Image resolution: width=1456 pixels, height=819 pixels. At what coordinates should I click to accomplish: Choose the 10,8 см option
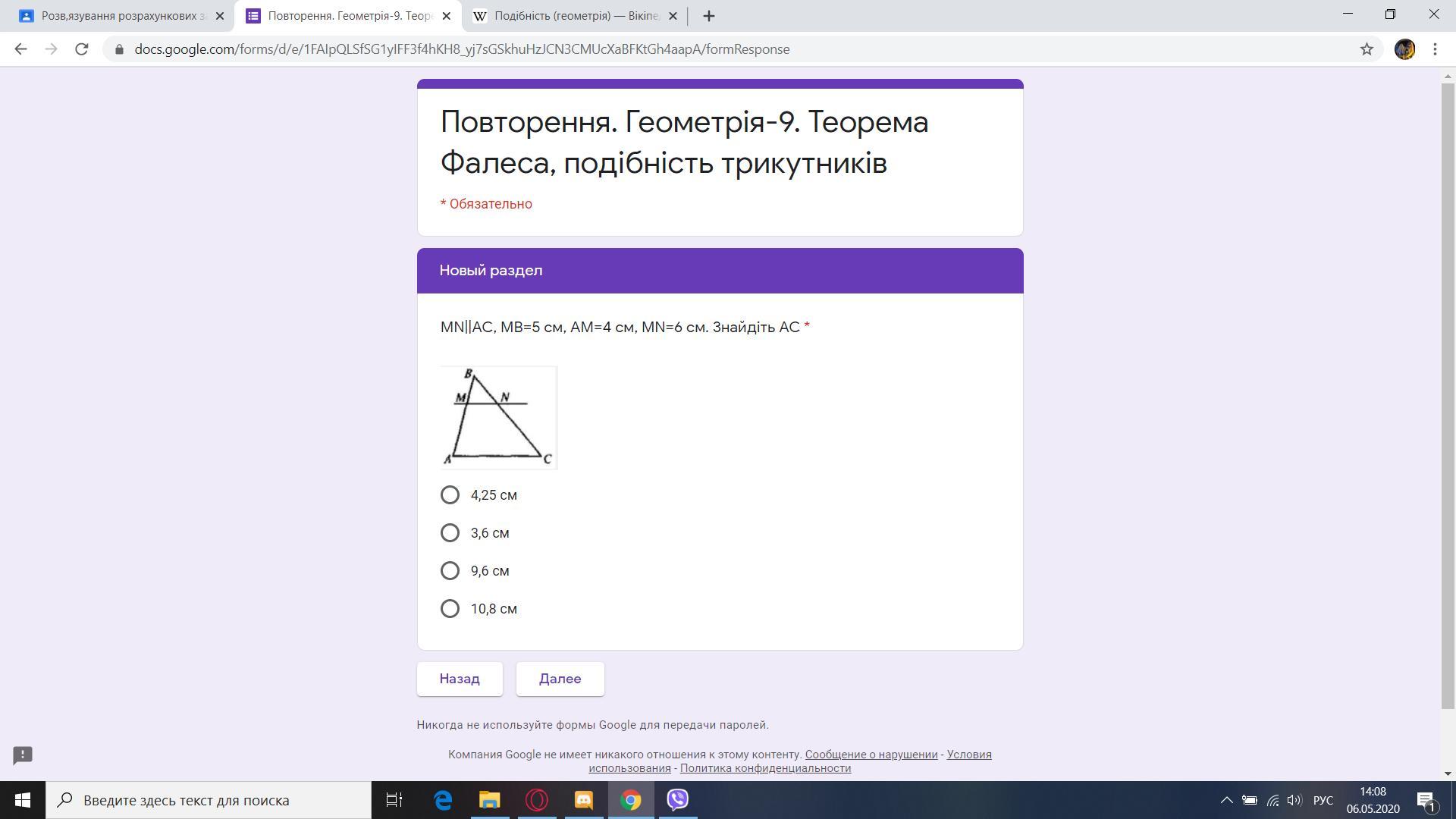[450, 609]
